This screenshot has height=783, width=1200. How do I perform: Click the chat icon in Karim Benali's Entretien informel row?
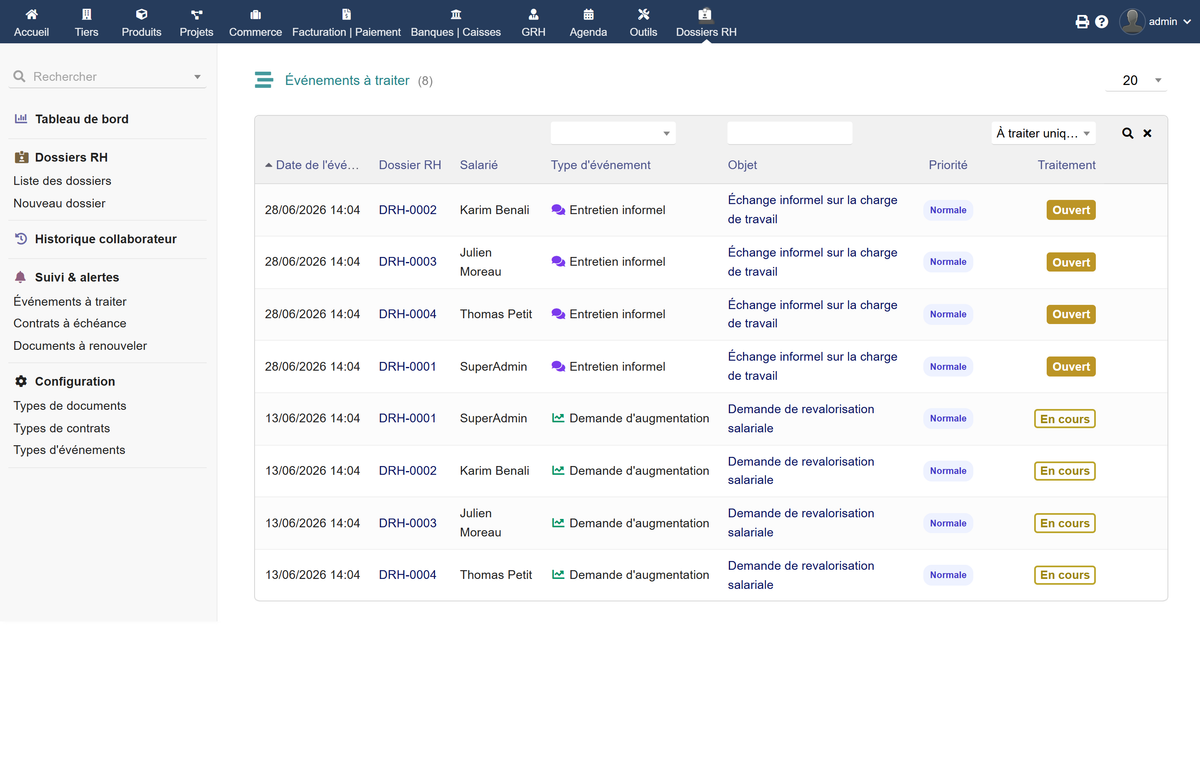click(x=558, y=210)
